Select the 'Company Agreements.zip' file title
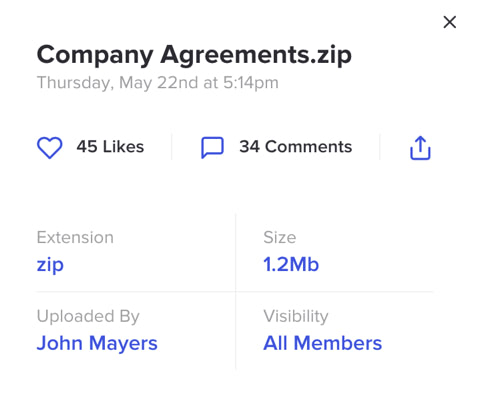Viewport: 478px width, 394px height. [x=194, y=55]
